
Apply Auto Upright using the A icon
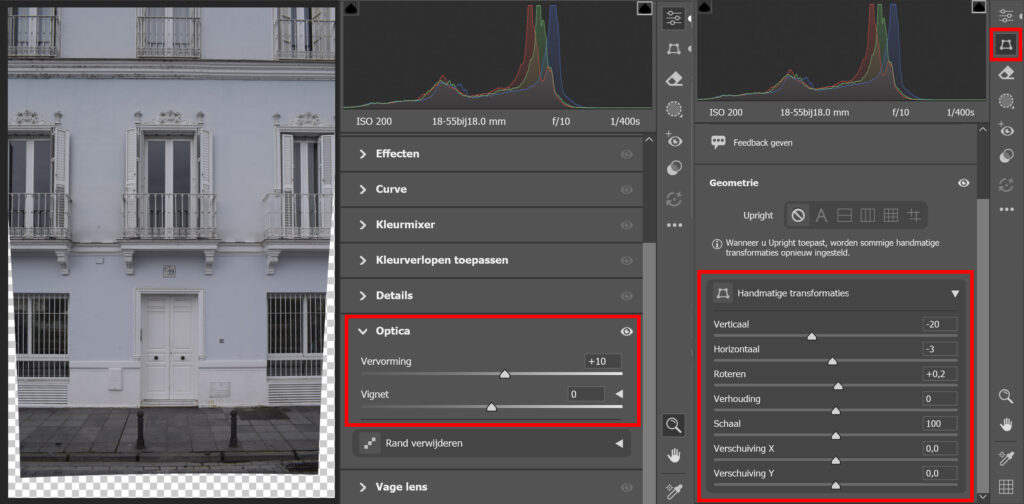tap(821, 215)
